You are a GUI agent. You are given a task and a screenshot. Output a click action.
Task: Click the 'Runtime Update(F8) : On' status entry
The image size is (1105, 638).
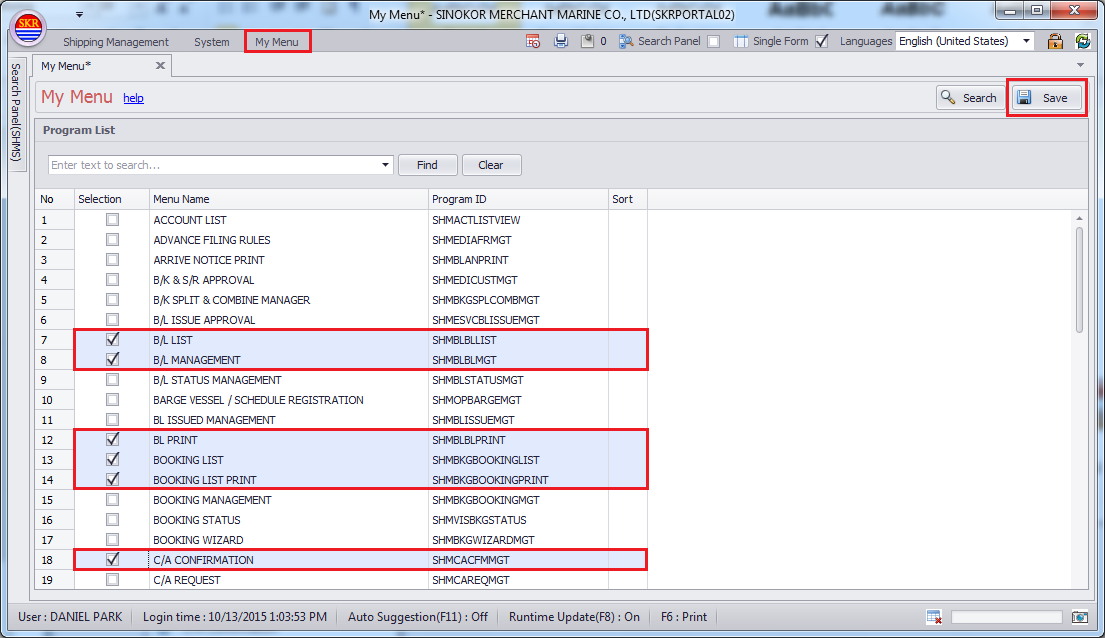tap(574, 617)
